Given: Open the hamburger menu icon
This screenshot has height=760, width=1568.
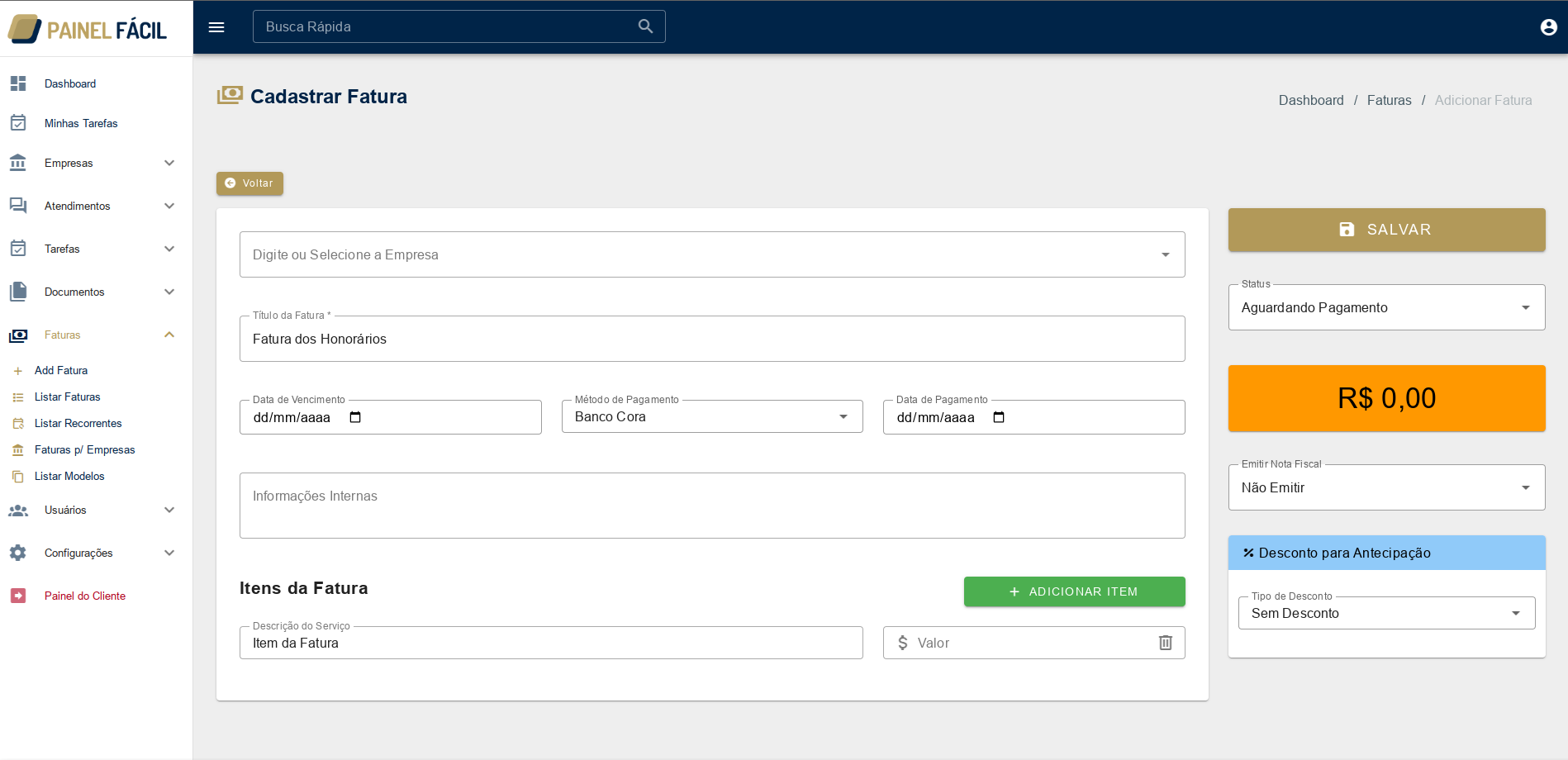Looking at the screenshot, I should coord(216,27).
